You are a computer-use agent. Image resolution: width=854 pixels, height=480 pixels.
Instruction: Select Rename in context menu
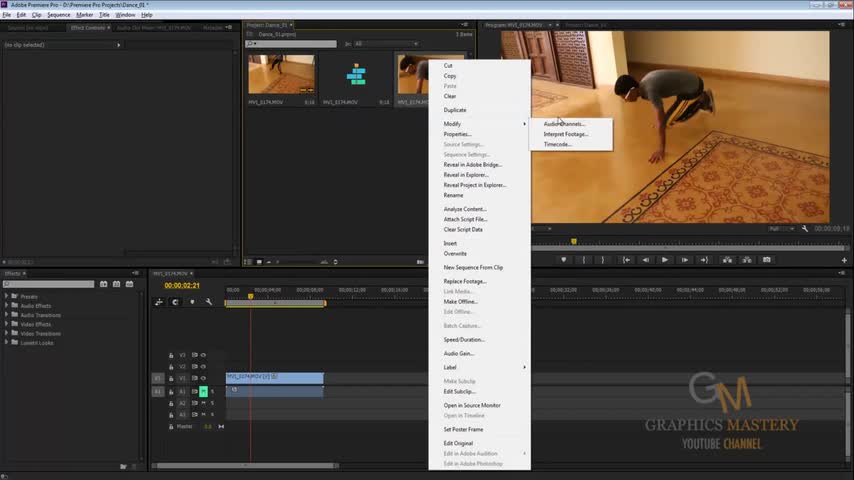(x=453, y=195)
